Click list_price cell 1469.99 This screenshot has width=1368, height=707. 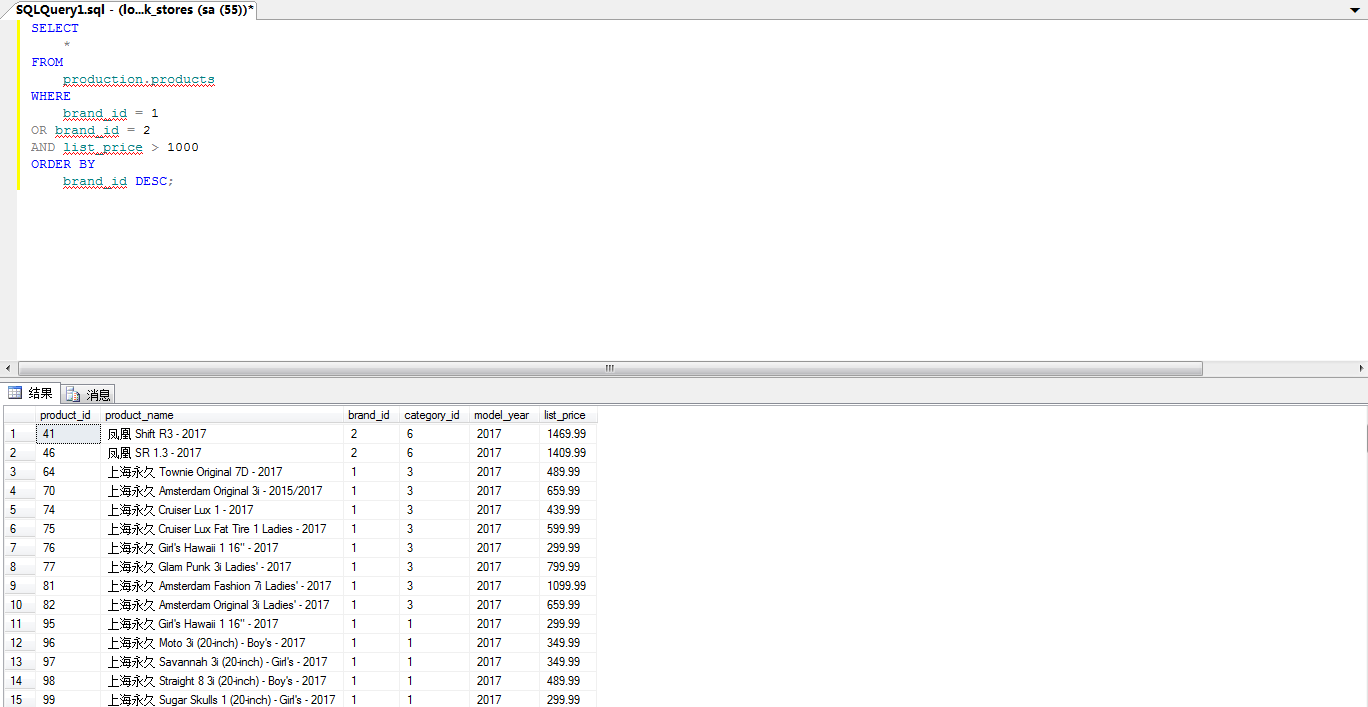(567, 434)
